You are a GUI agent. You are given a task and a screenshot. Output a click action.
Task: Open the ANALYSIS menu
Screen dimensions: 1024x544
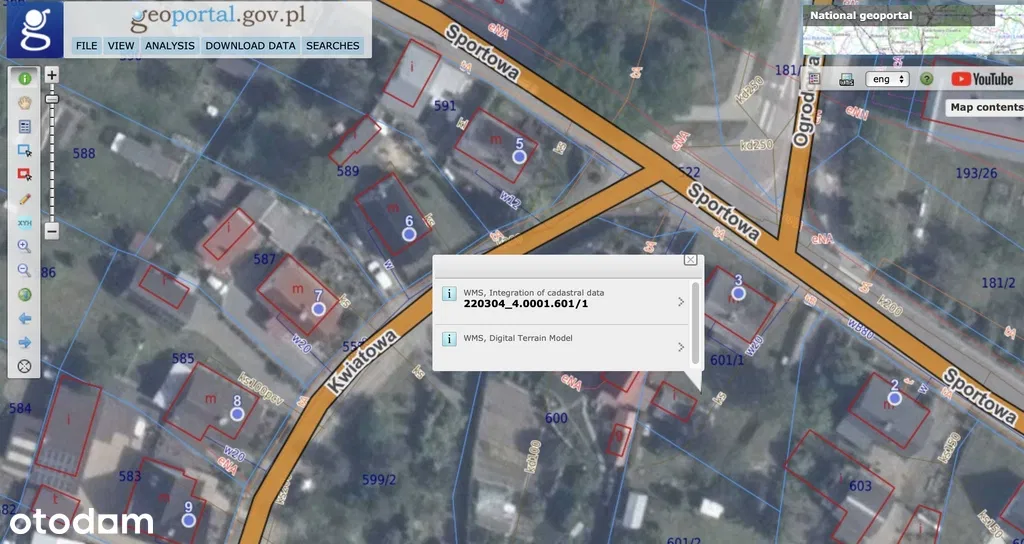point(170,46)
